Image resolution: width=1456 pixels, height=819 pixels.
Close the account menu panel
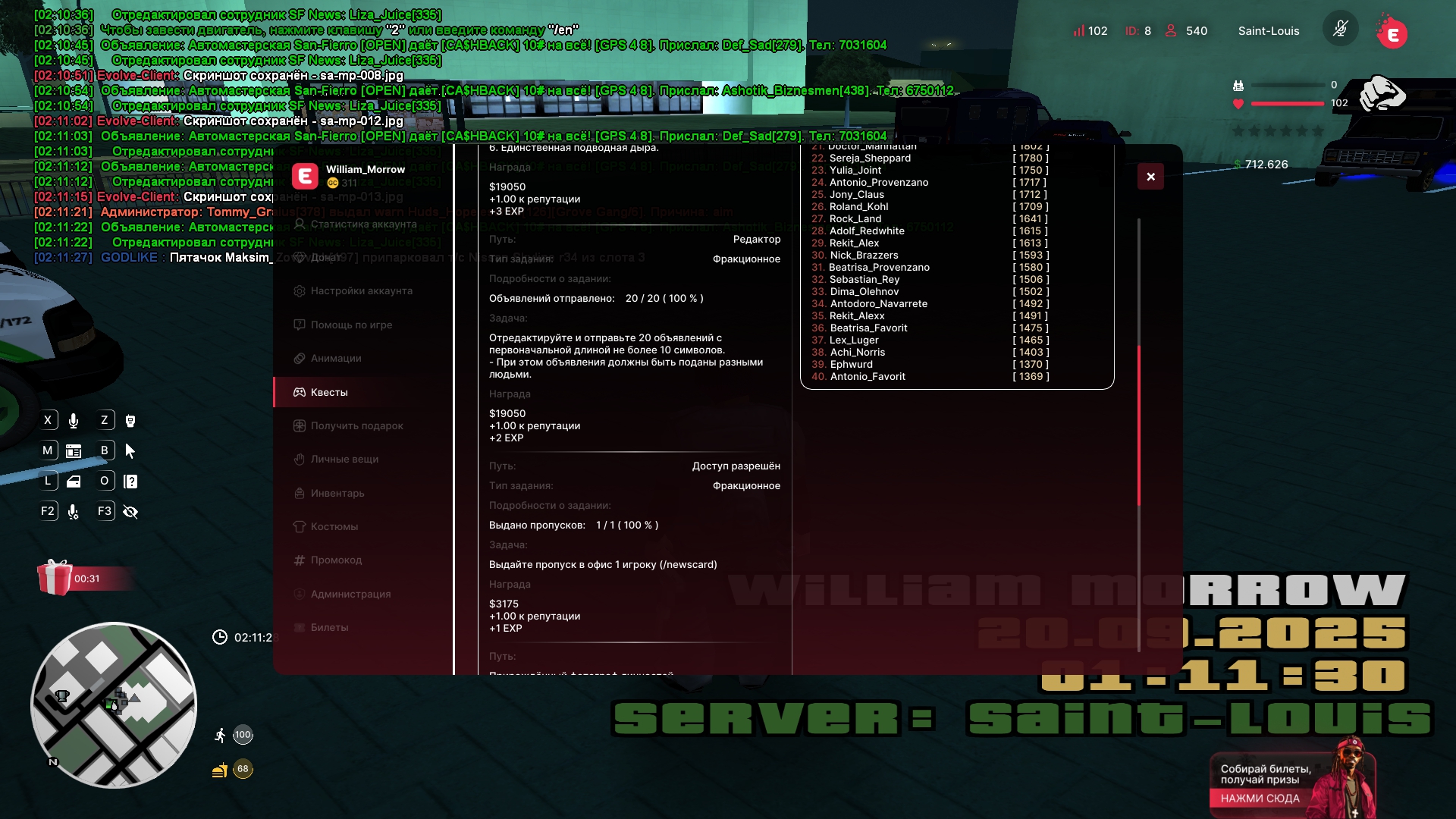tap(1150, 177)
